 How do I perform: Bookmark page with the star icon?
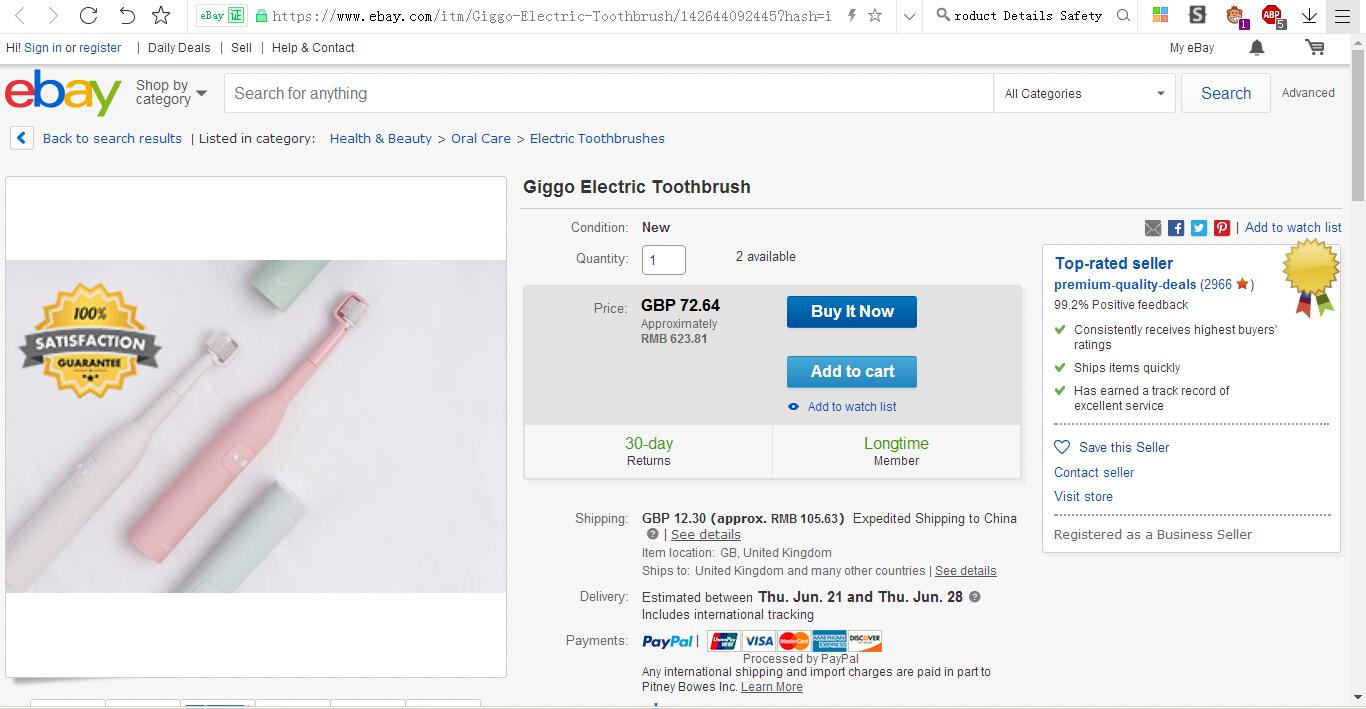coord(161,15)
